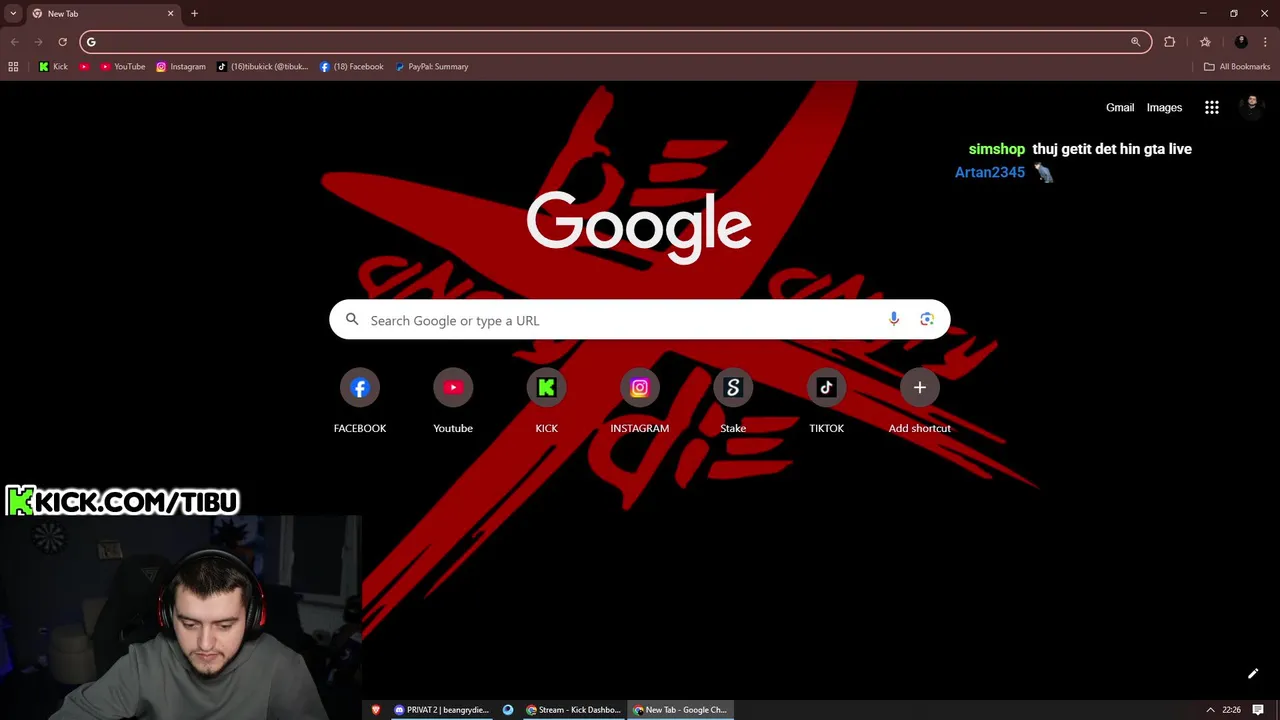This screenshot has height=720, width=1280.
Task: Click the Add shortcut plus button
Action: pyautogui.click(x=920, y=388)
